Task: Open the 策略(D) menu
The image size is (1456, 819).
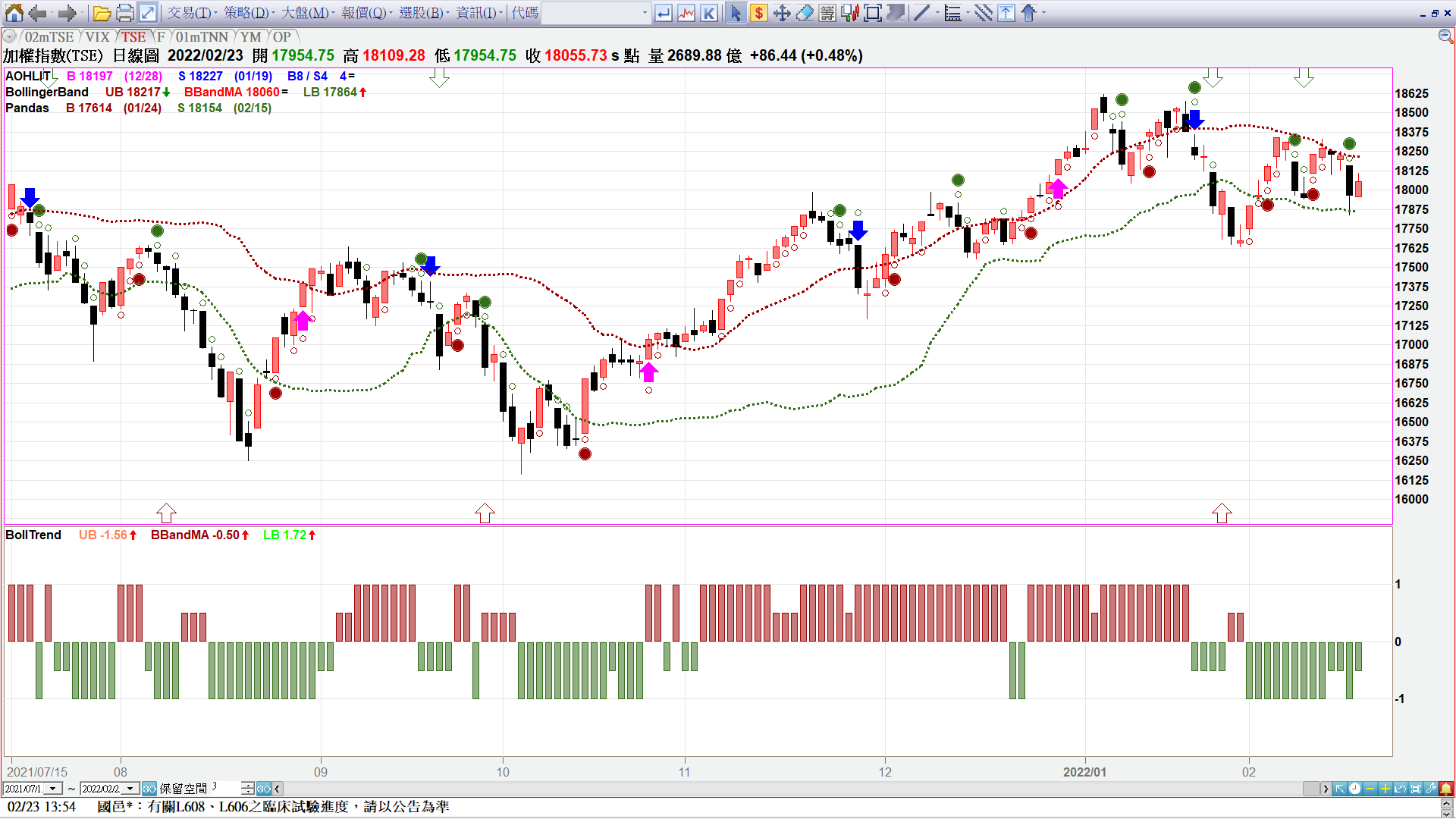Action: click(x=246, y=13)
